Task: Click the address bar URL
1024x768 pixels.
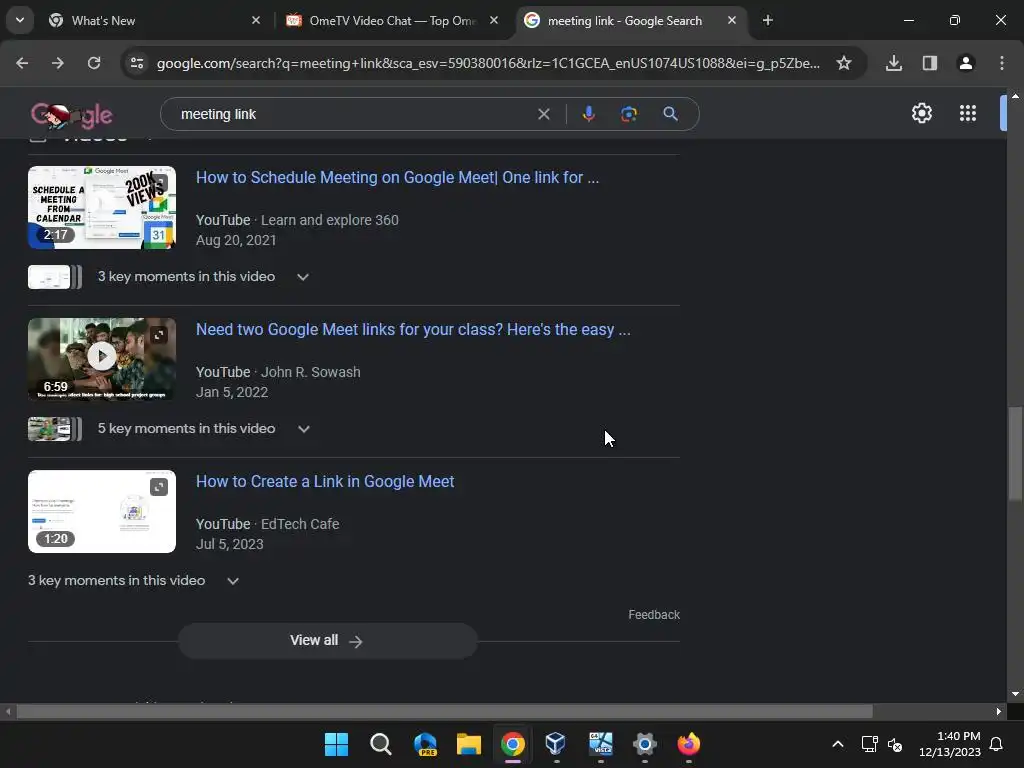Action: tap(488, 63)
